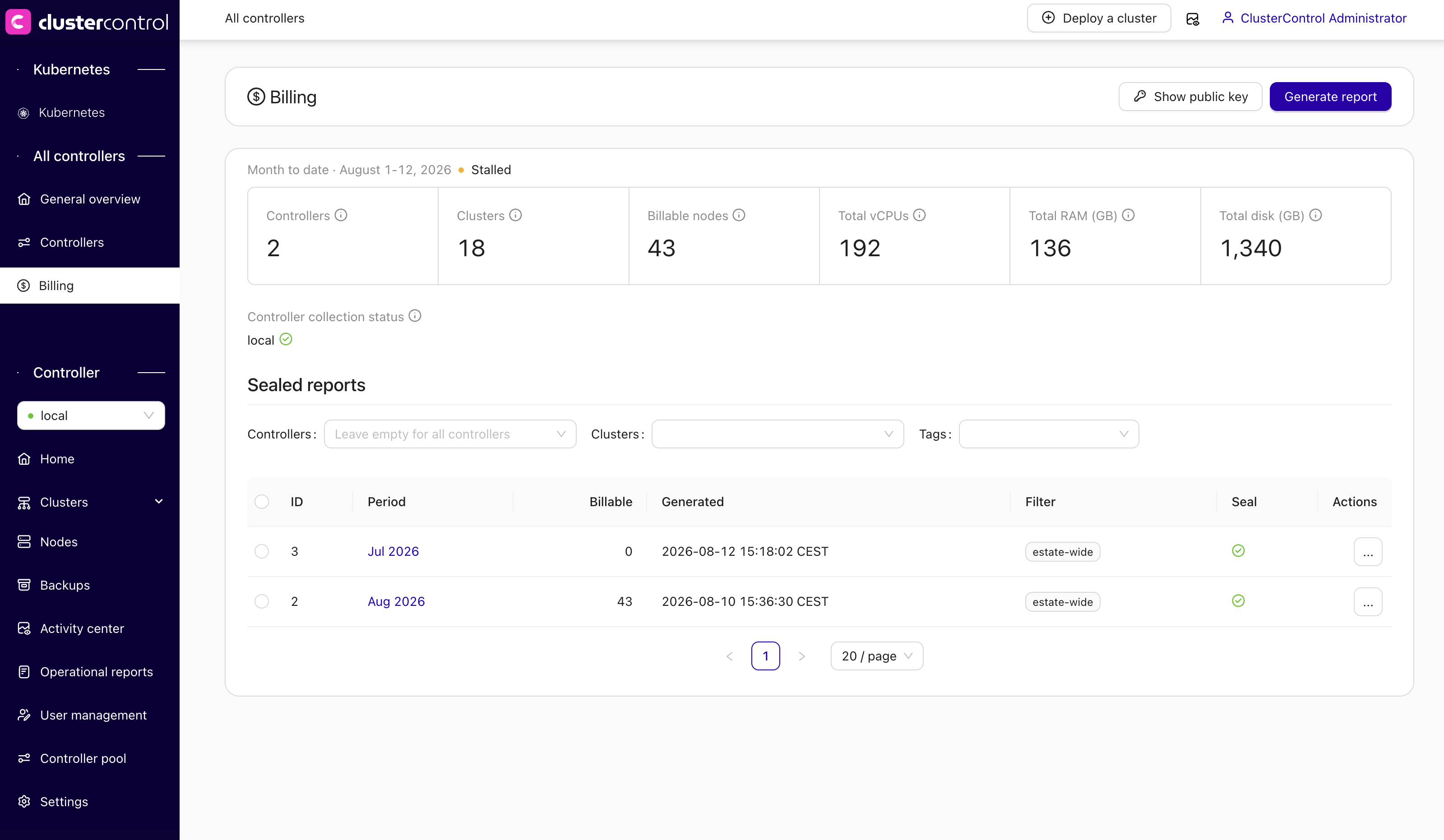Viewport: 1444px width, 840px height.
Task: Open the Jul 2026 report link
Action: (393, 551)
